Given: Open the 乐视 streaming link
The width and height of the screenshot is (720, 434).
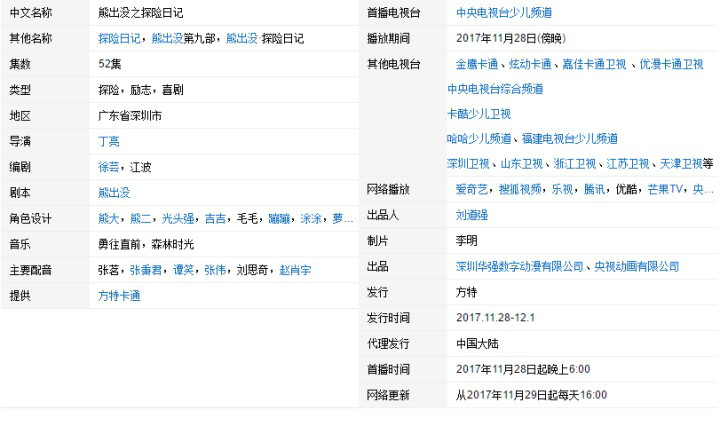Looking at the screenshot, I should [x=562, y=189].
